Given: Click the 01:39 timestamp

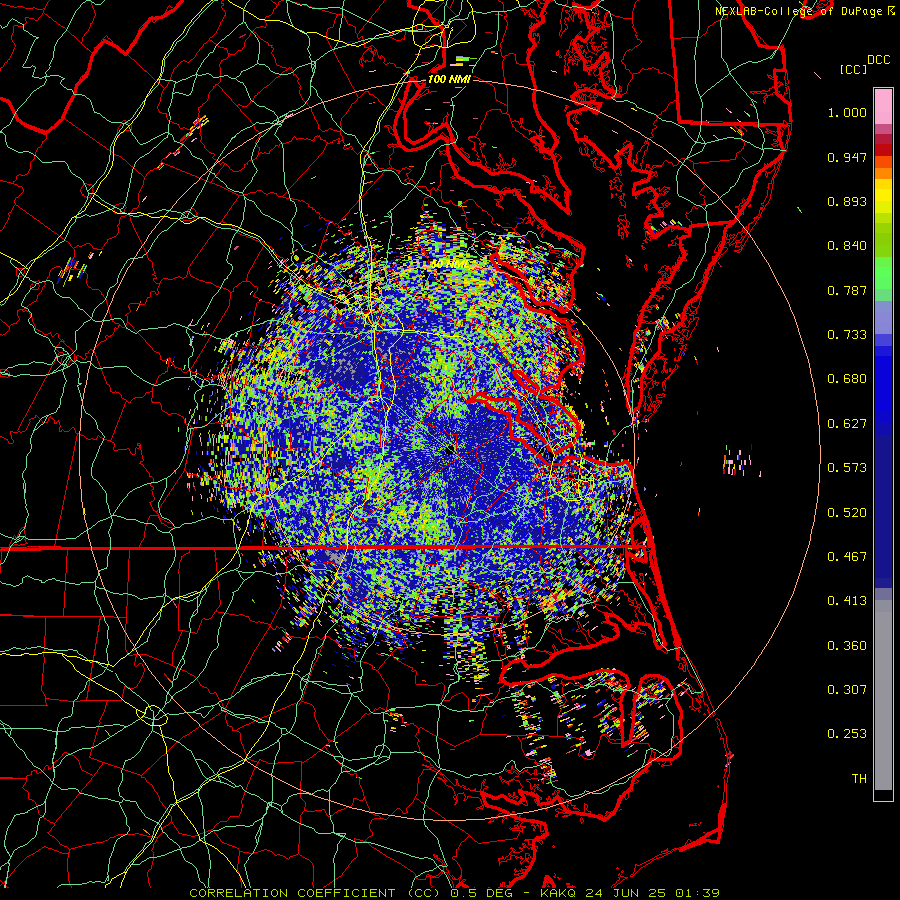Looking at the screenshot, I should pos(697,893).
